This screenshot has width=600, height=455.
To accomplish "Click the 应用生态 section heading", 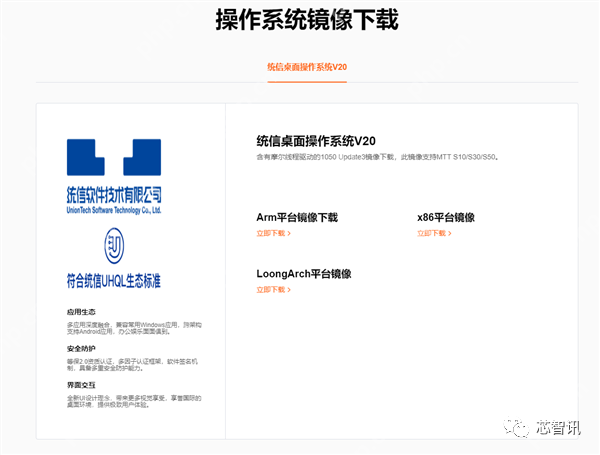I will click(x=81, y=312).
